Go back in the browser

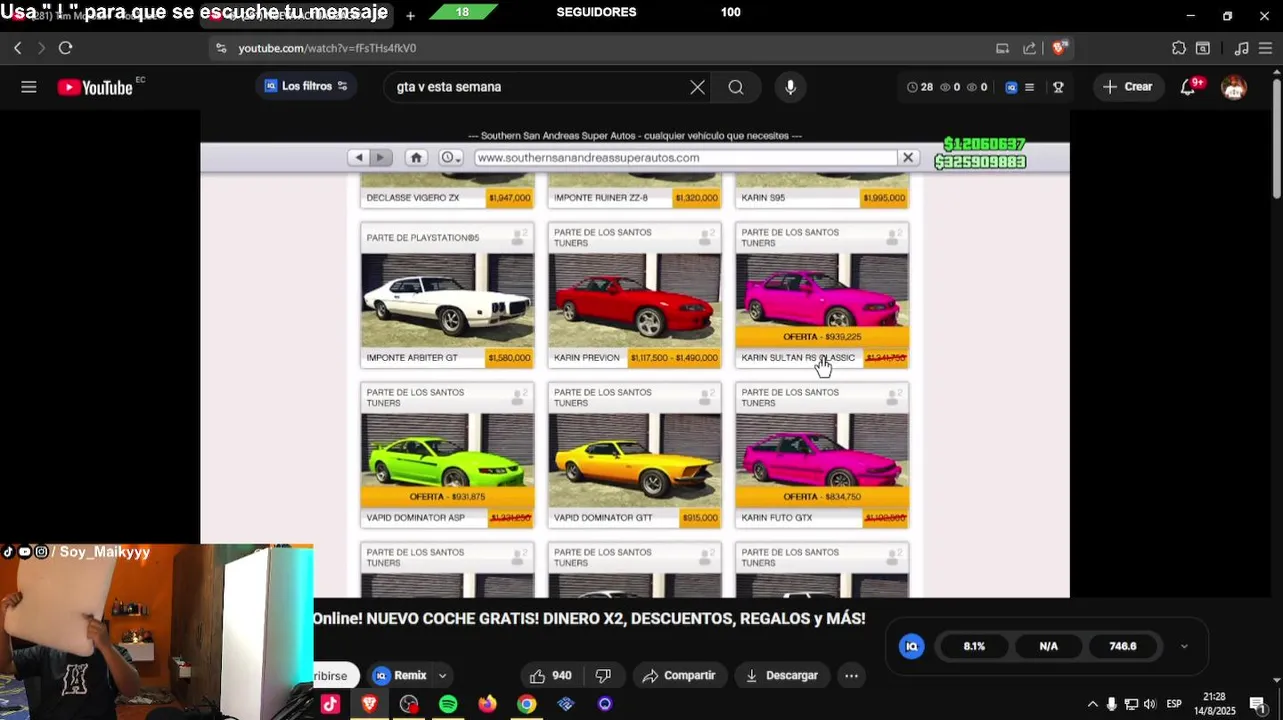pos(17,48)
